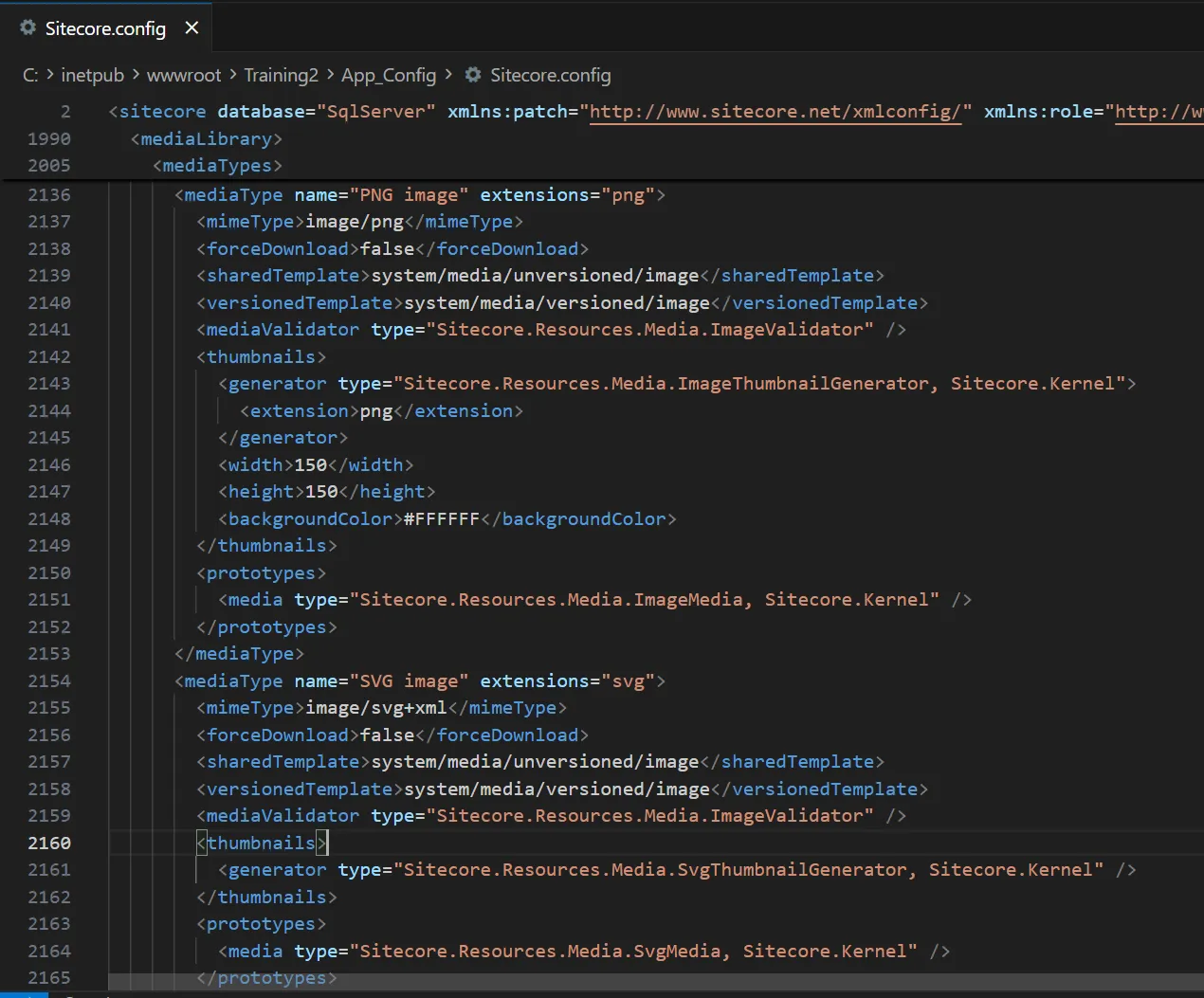Close the Sitecore.config editor tab

click(192, 27)
